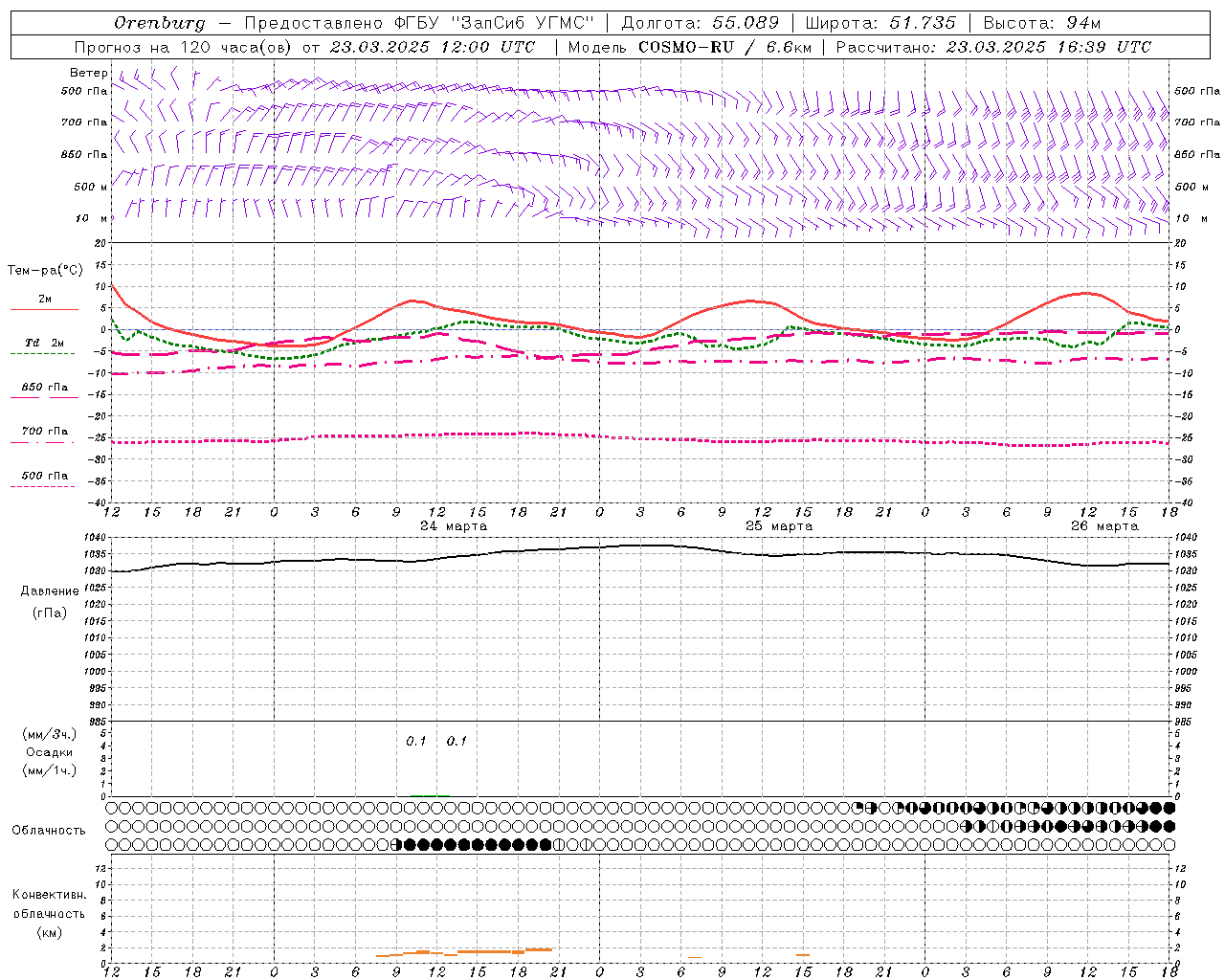
Task: Click the 850 гПа temperature legend entry
Action: [x=44, y=388]
